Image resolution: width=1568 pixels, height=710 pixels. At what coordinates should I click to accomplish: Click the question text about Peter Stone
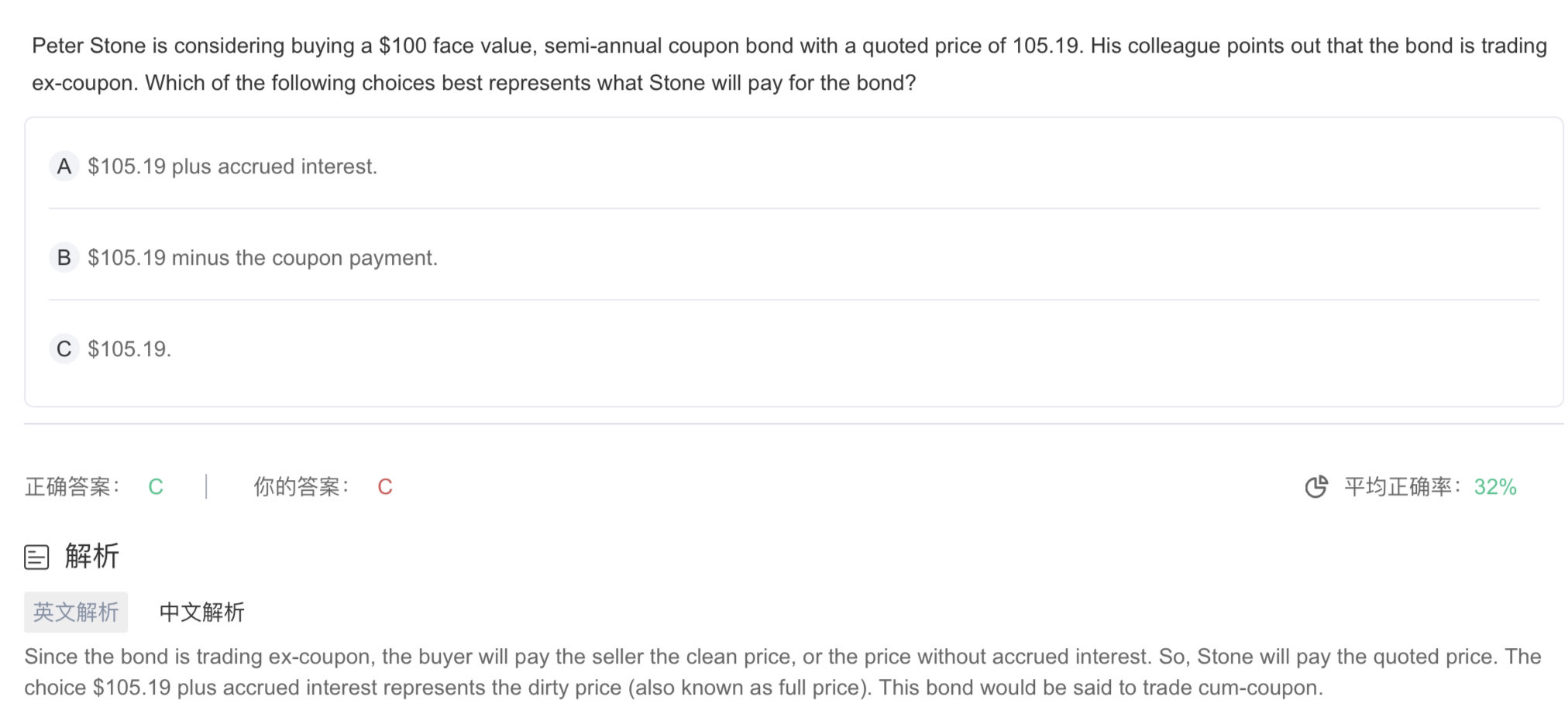(x=789, y=64)
